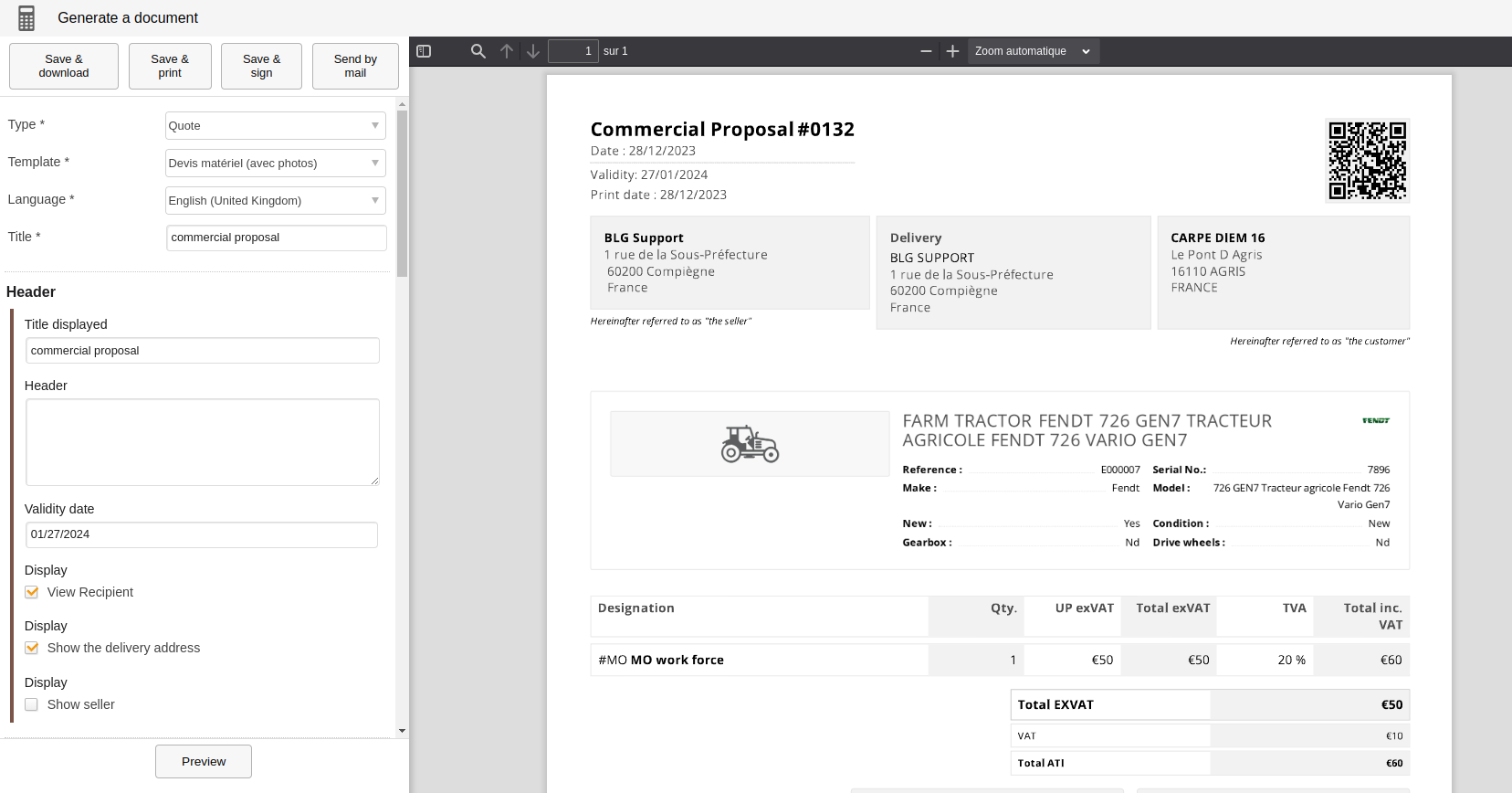Click the PDF page number box
The width and height of the screenshot is (1512, 793).
click(x=572, y=51)
